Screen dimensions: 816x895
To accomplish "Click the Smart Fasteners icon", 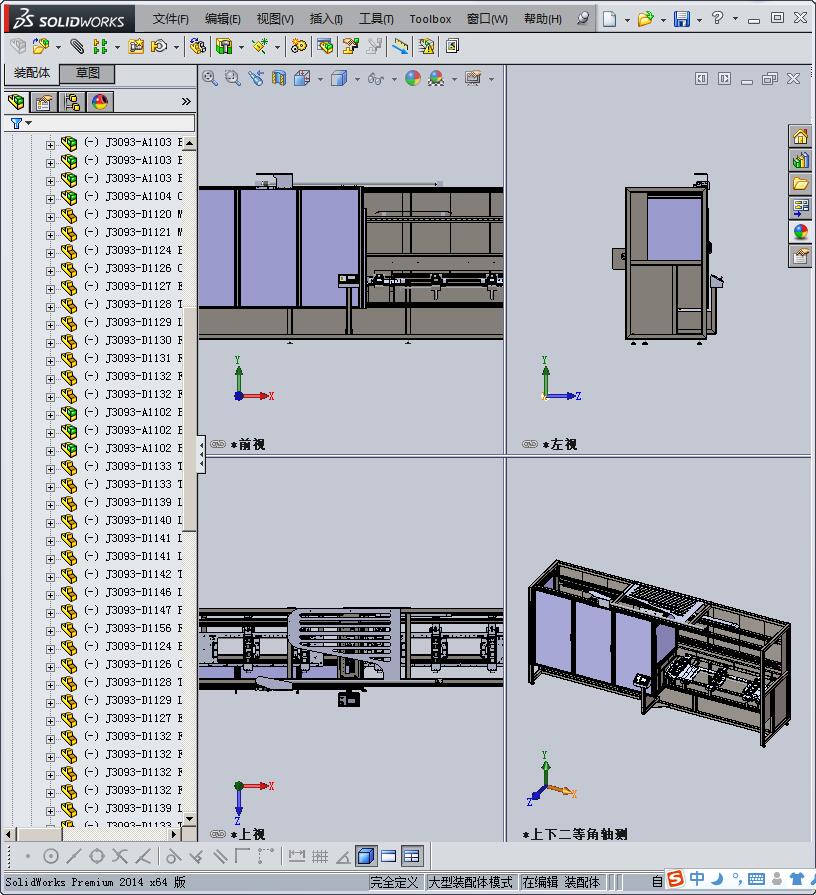I will [x=136, y=46].
